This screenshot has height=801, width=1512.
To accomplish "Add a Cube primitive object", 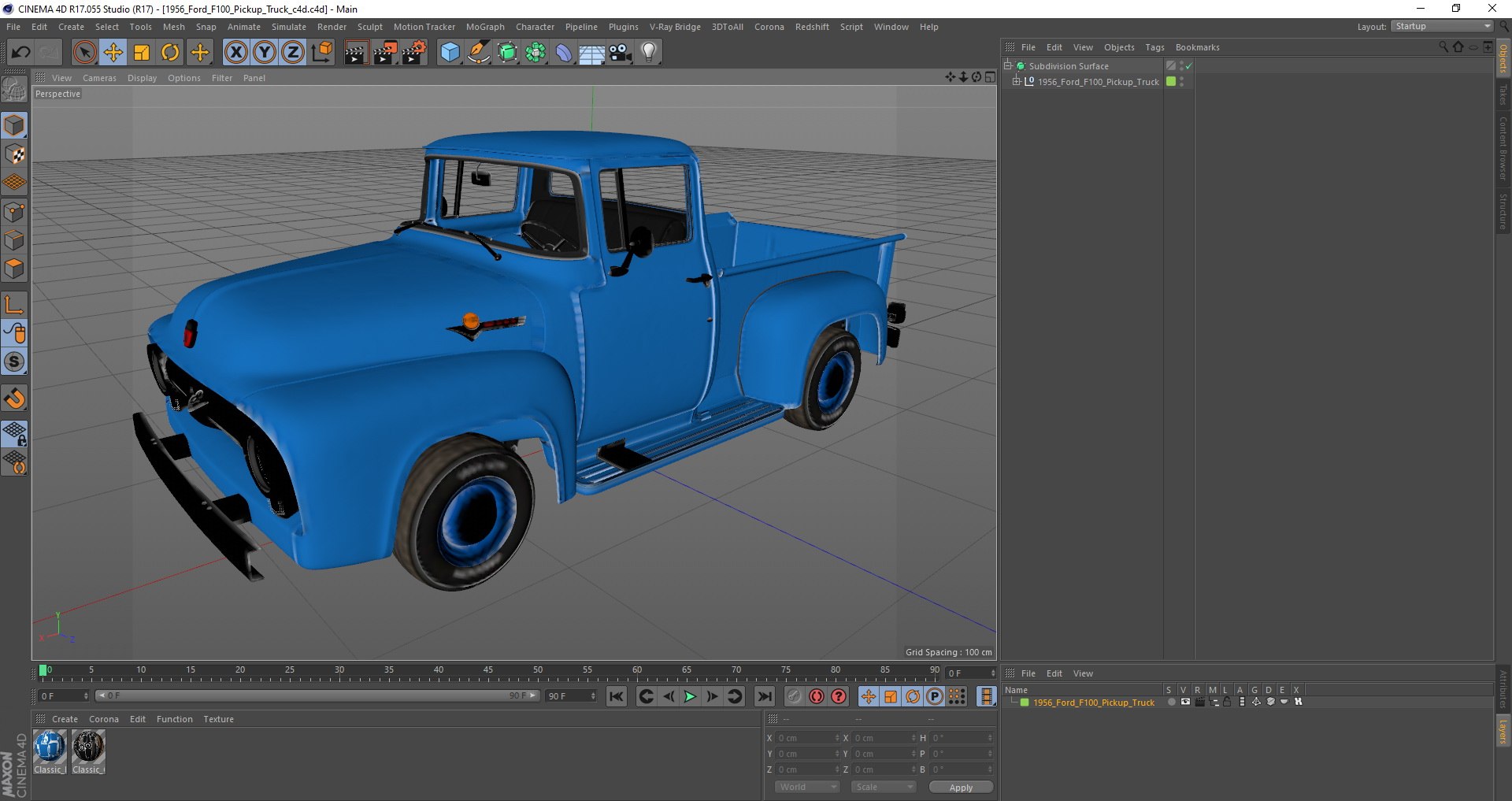I will click(x=450, y=53).
